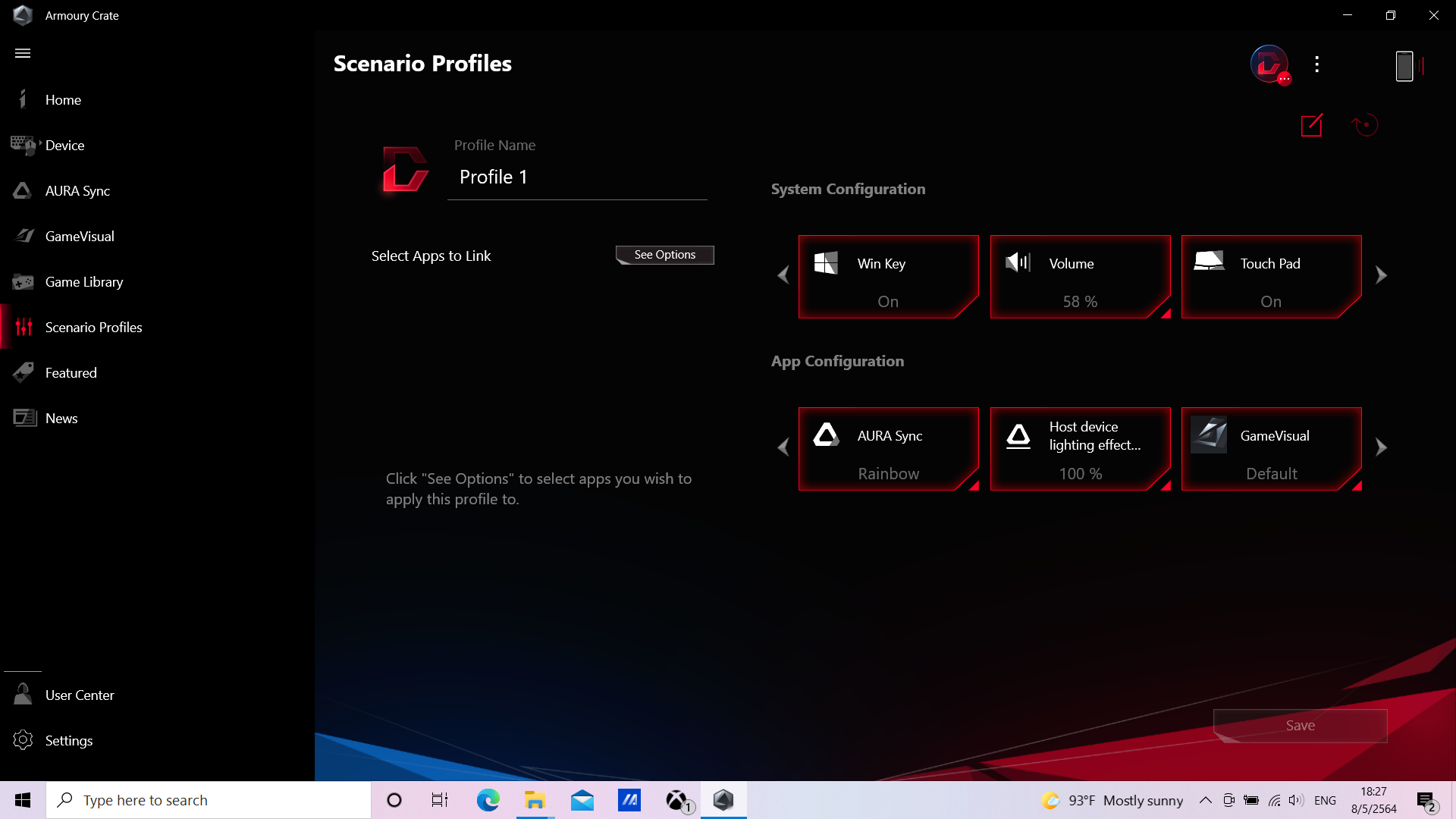1456x819 pixels.
Task: Click the Scenario Profiles sliders icon
Action: pos(24,327)
